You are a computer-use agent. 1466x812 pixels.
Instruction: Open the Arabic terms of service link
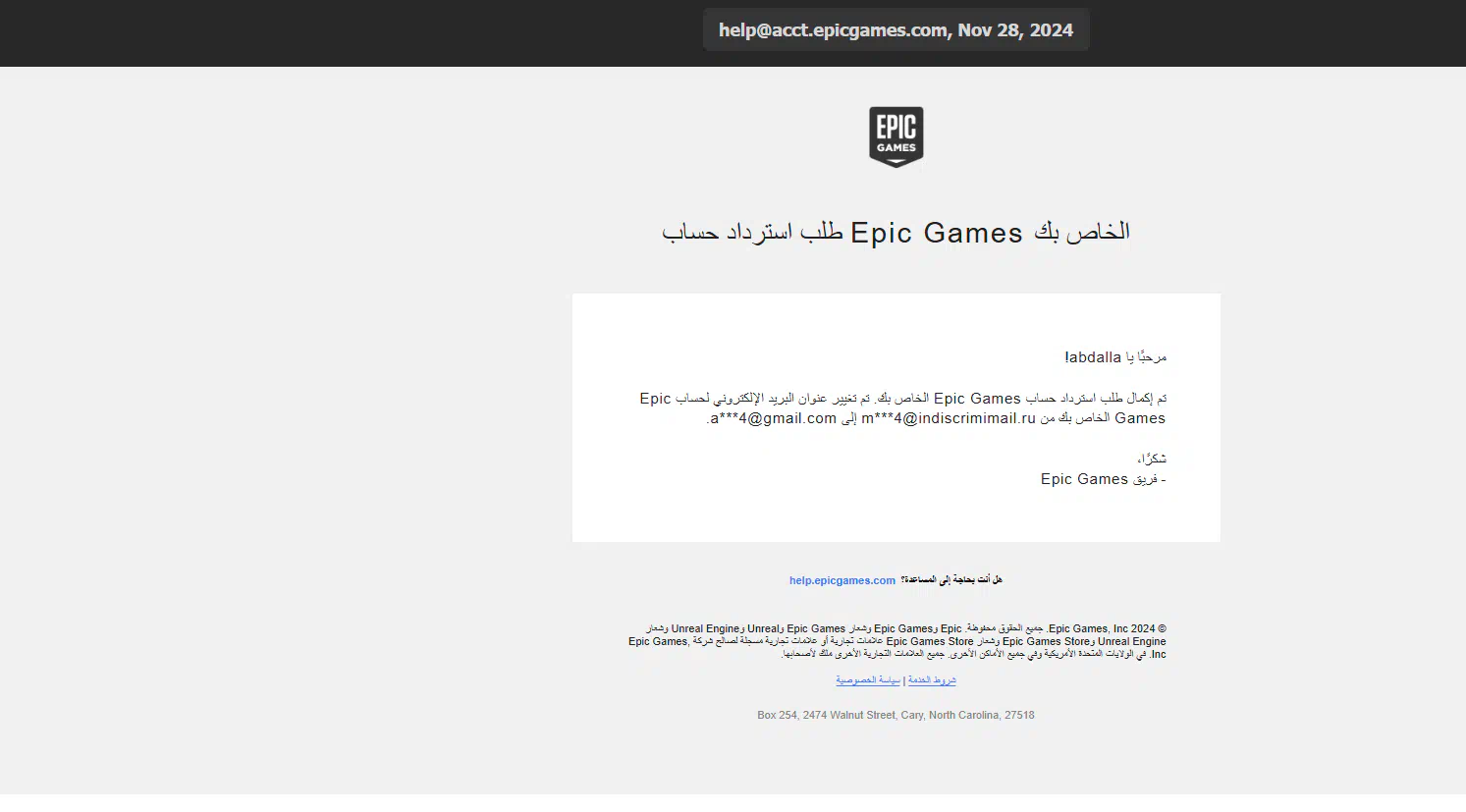932,680
